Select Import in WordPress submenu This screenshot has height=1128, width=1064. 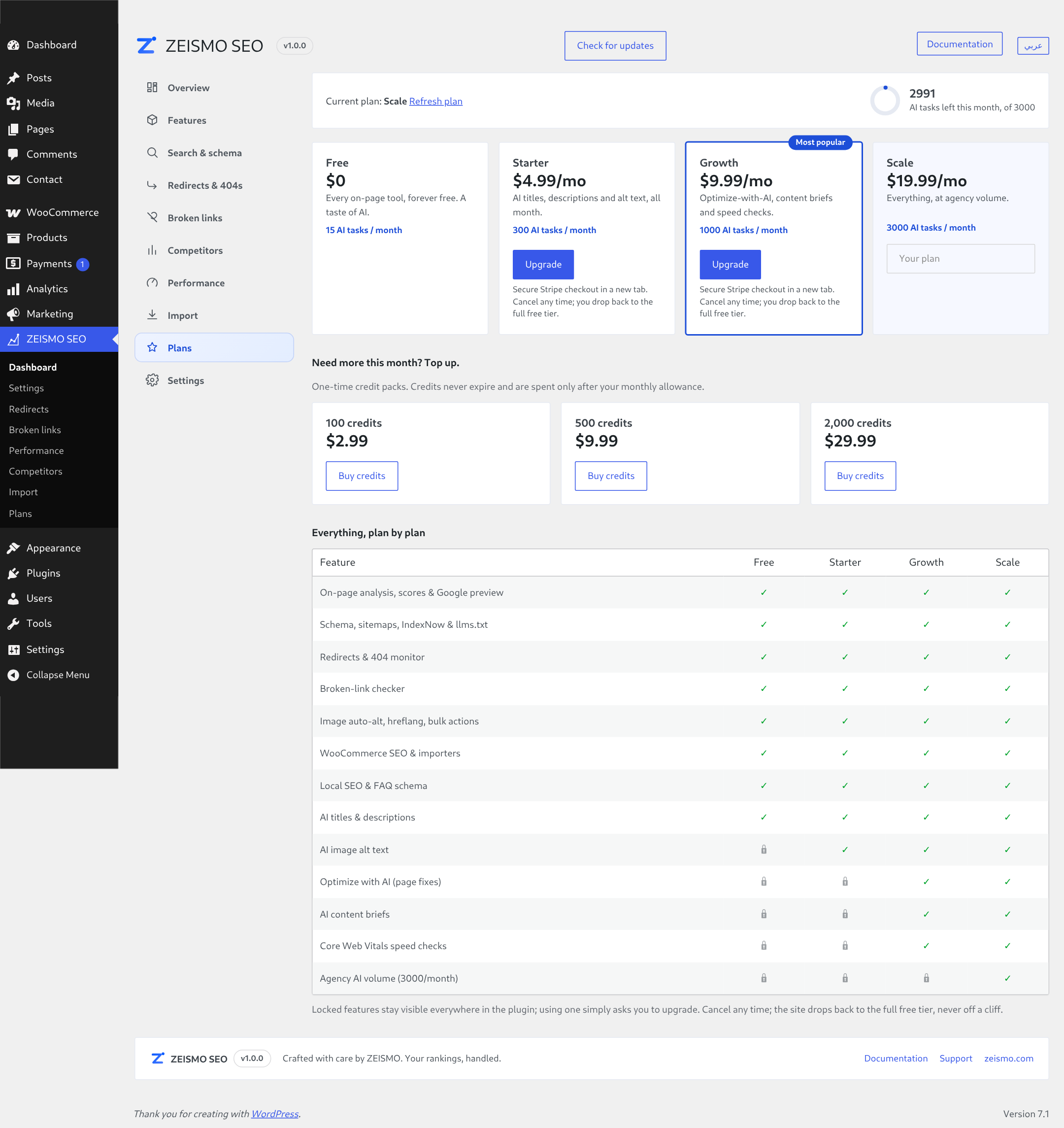tap(23, 492)
